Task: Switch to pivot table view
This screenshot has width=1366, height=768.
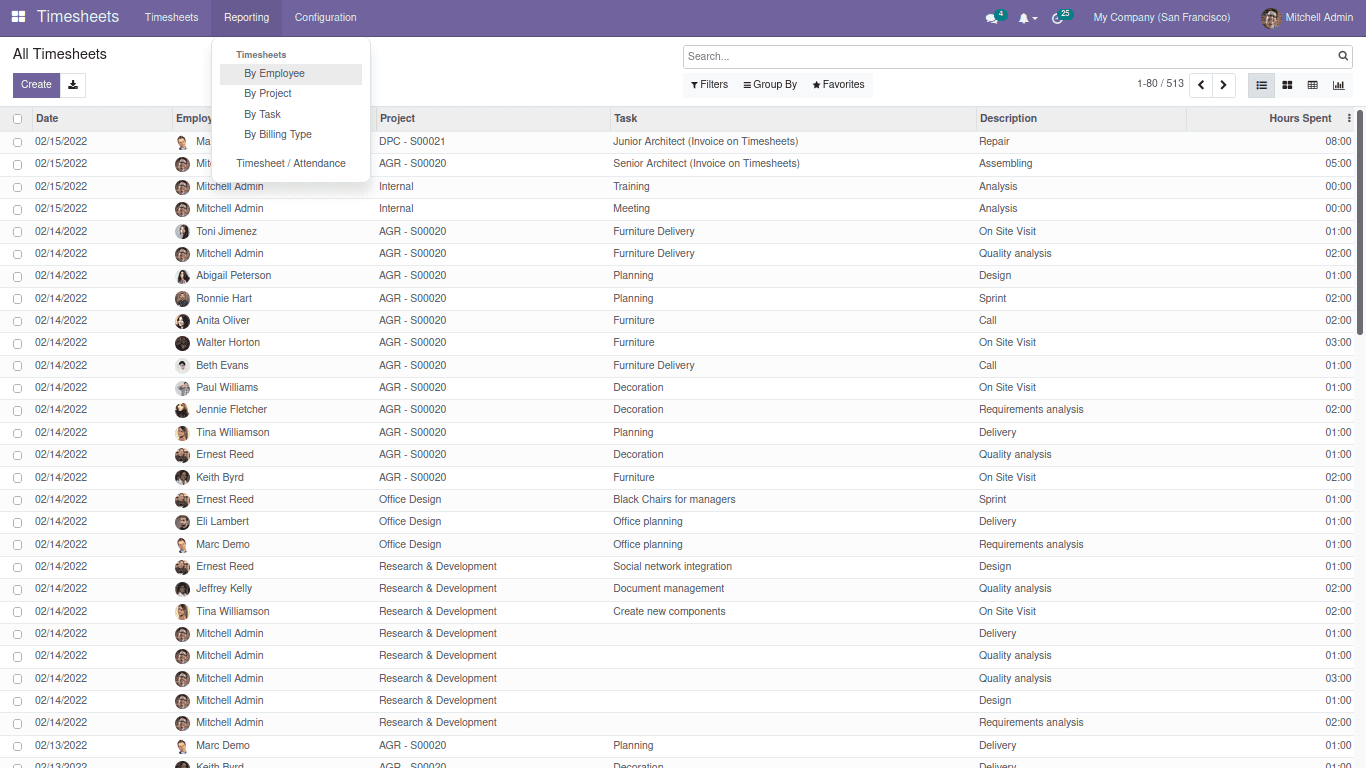Action: pos(1313,86)
